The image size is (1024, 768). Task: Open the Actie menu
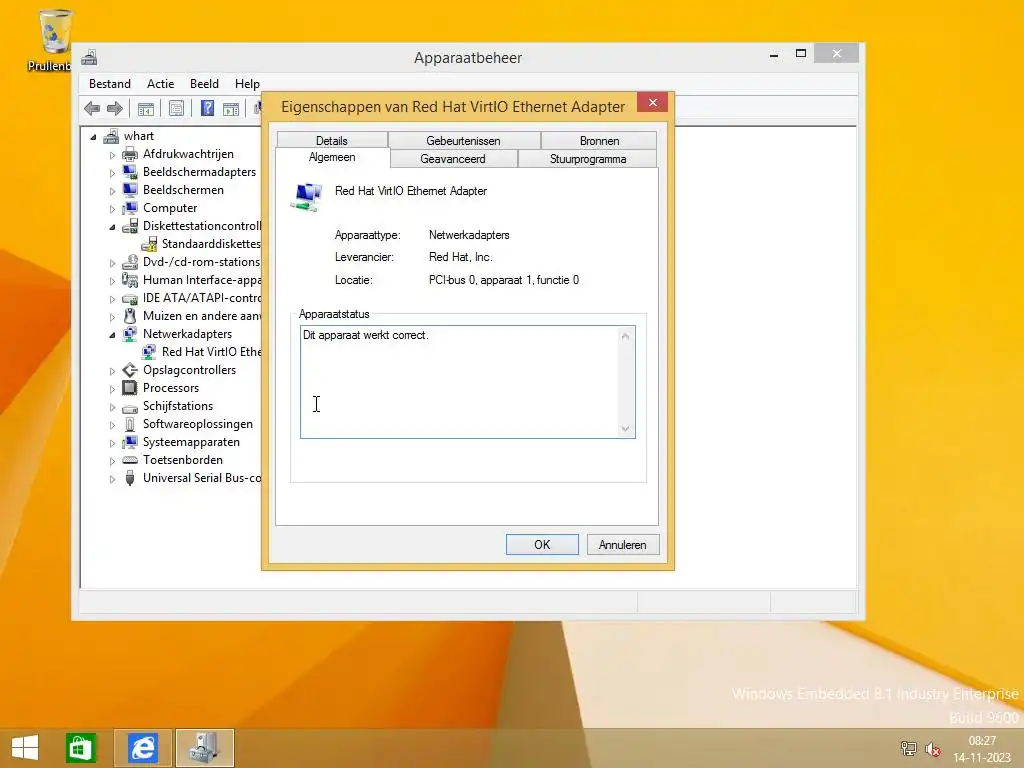point(161,84)
